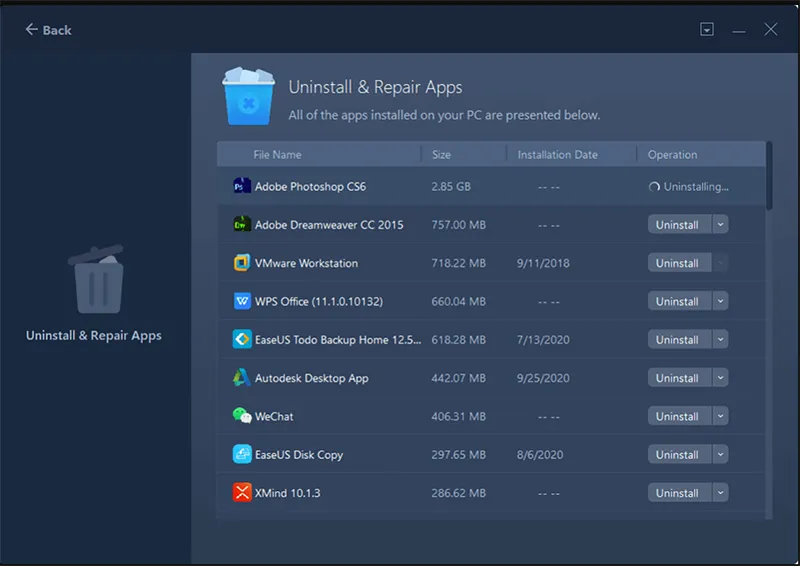
Task: Click the EaseUS Todo Backup icon
Action: tap(242, 339)
